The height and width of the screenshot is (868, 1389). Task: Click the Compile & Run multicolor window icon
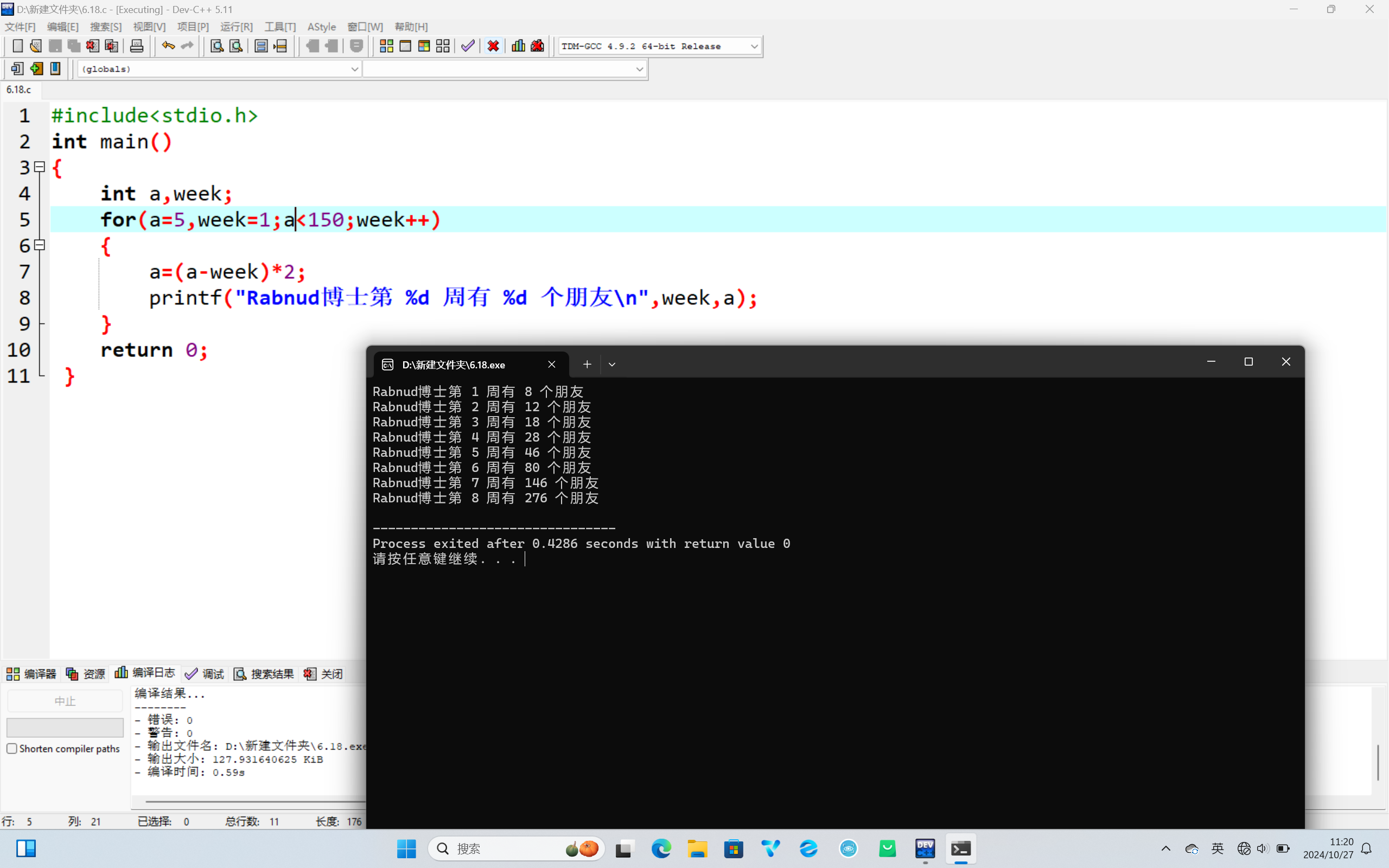424,46
